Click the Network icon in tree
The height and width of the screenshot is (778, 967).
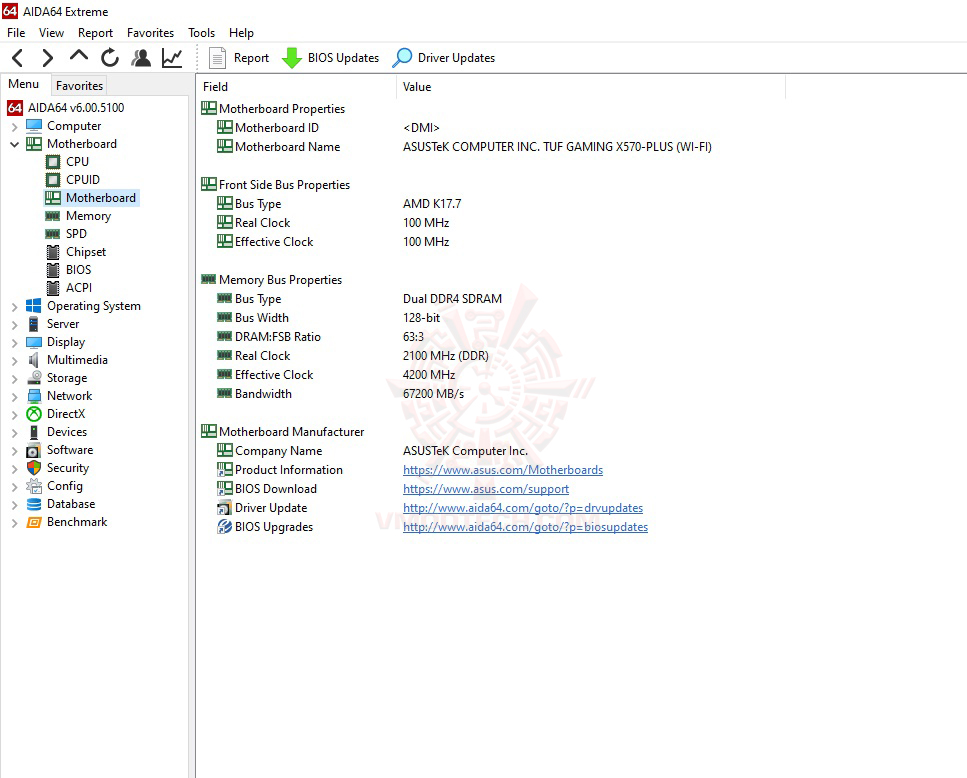34,396
